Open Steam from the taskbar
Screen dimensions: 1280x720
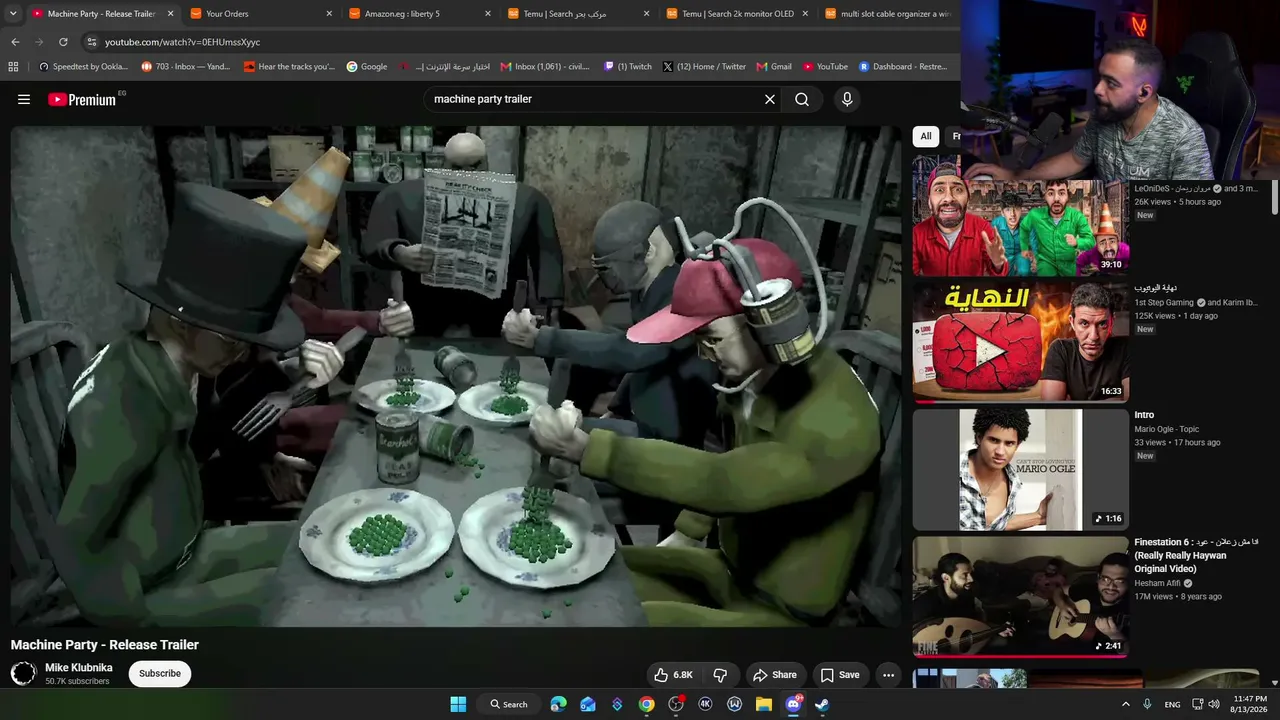822,704
